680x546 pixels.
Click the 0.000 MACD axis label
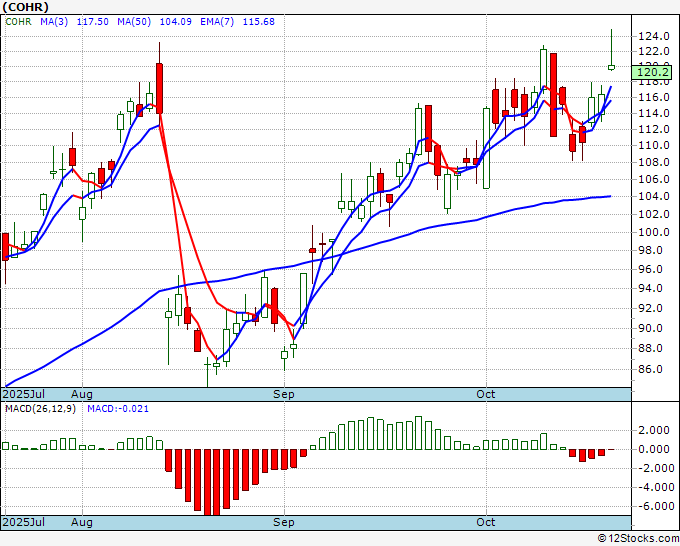coord(654,449)
